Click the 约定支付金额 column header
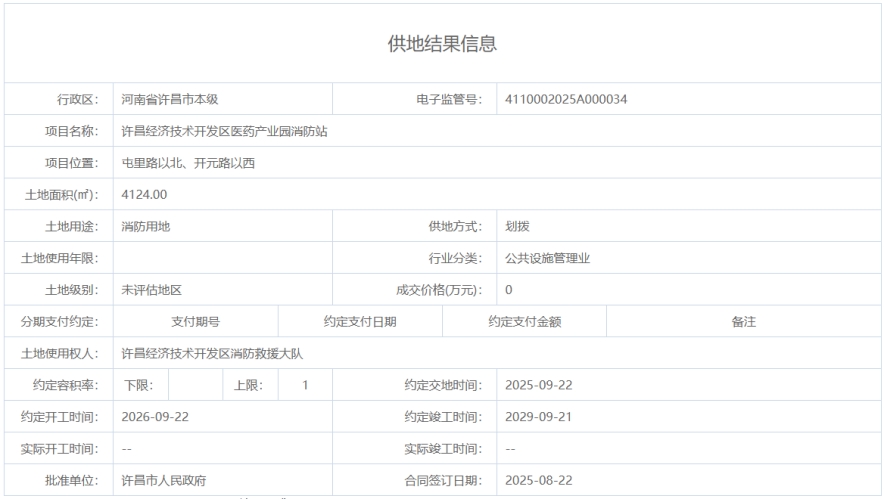This screenshot has width=884, height=500. (524, 322)
